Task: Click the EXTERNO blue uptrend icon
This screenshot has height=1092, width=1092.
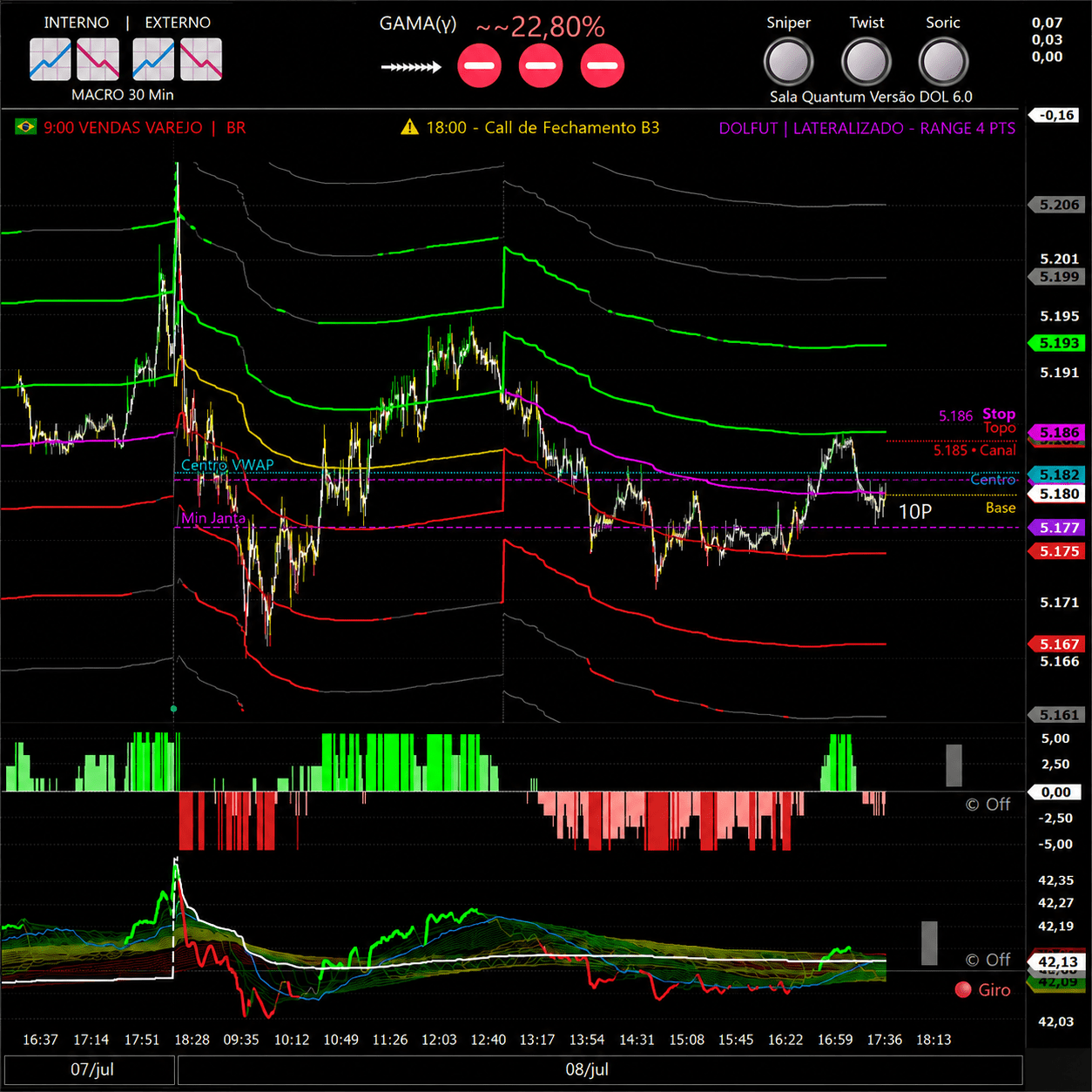Action: [x=153, y=60]
